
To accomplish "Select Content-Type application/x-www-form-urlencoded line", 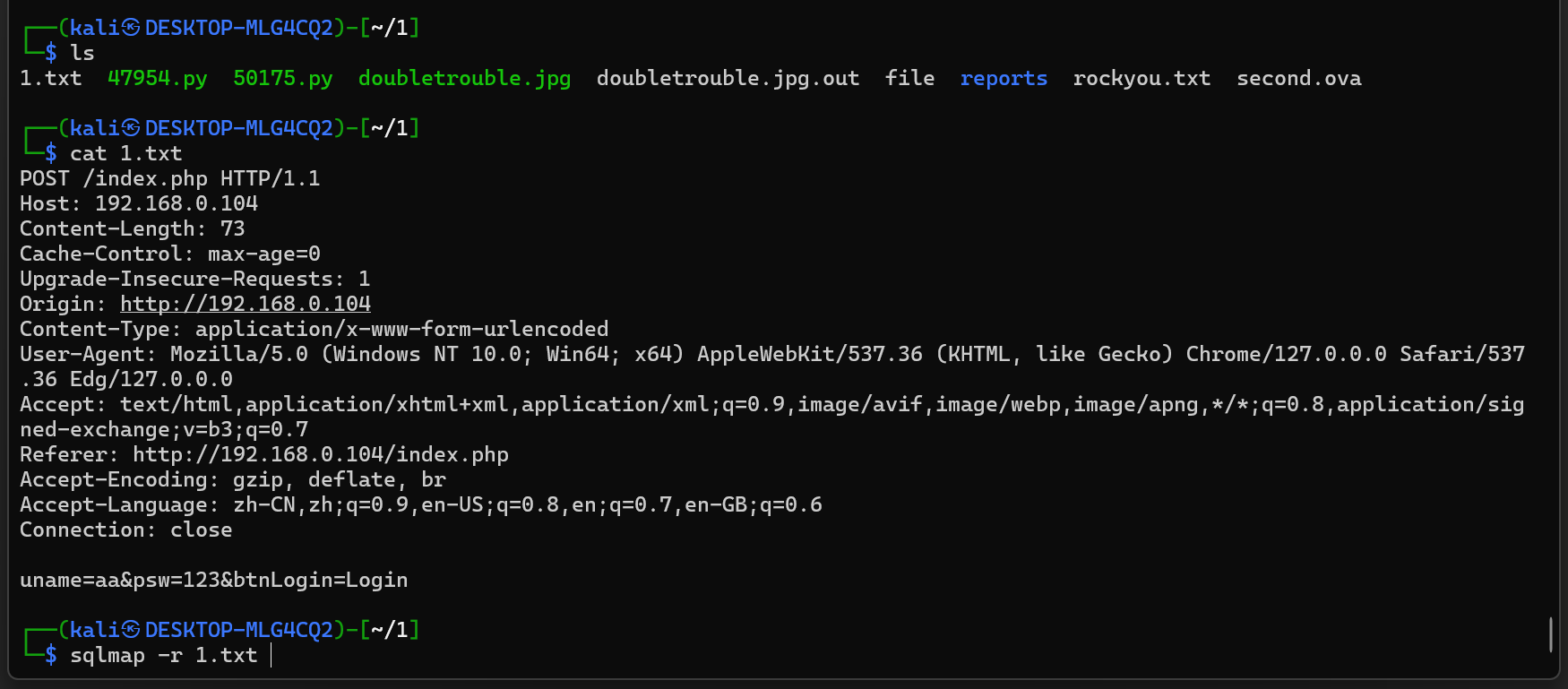I will tap(314, 330).
